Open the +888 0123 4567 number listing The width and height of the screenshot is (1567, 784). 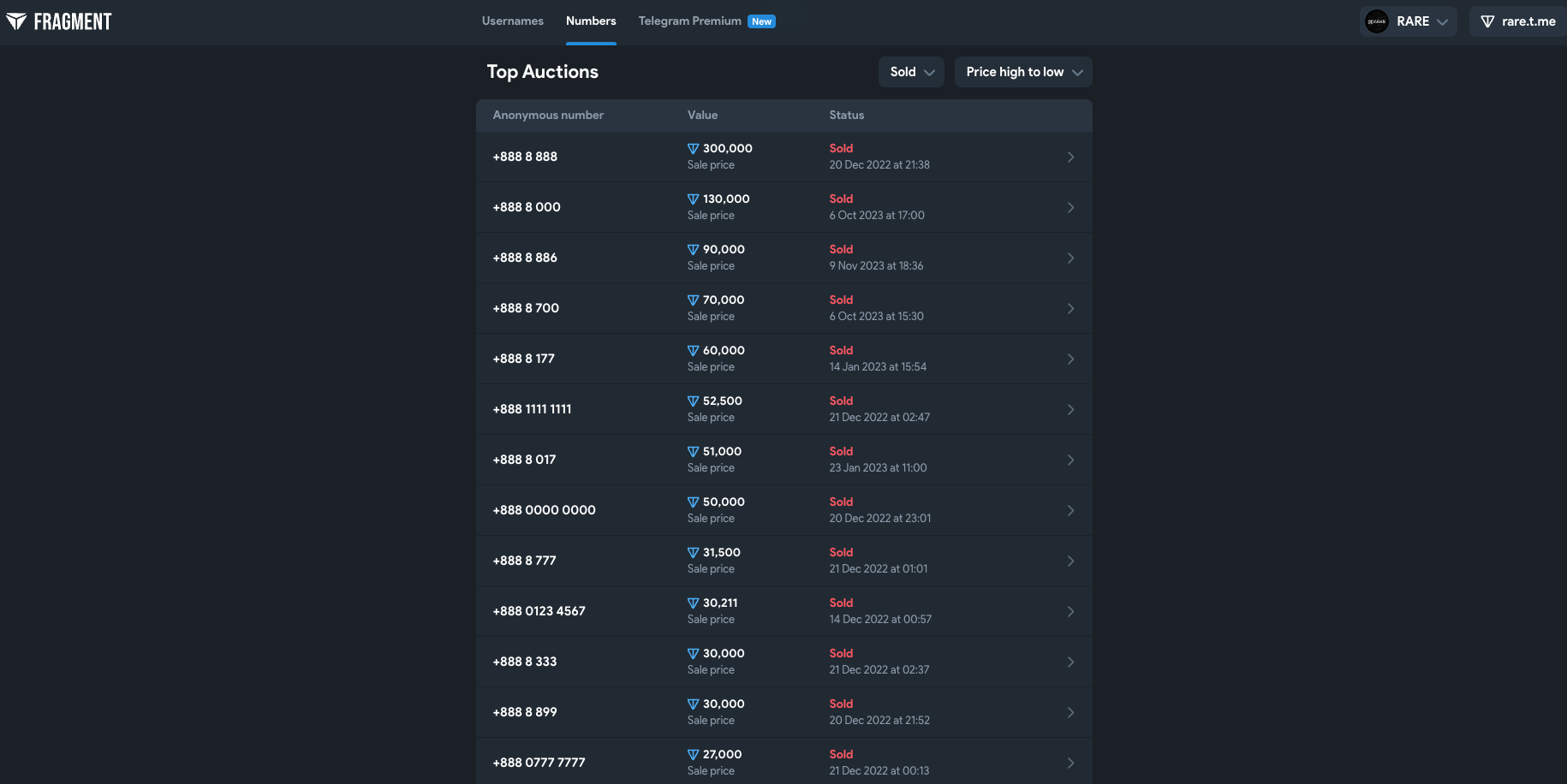tap(539, 611)
